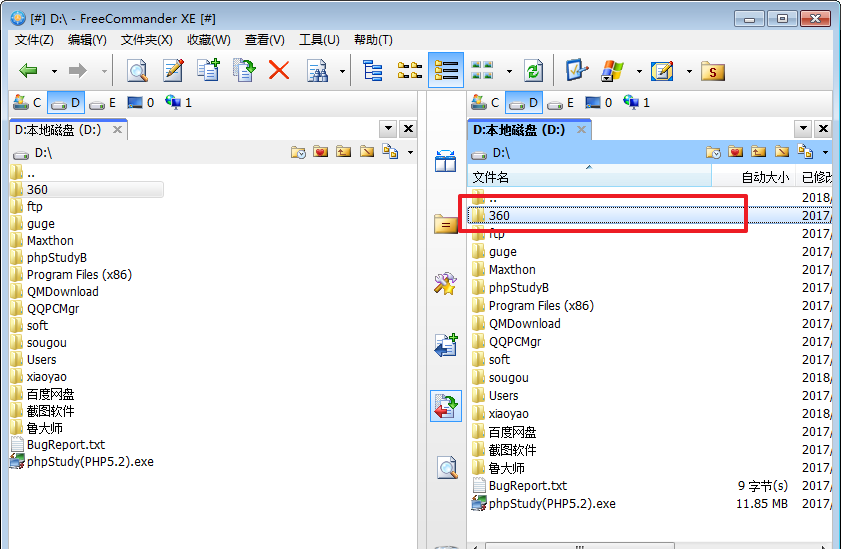Click desktop icon 0 in the right drive bar

click(x=599, y=102)
